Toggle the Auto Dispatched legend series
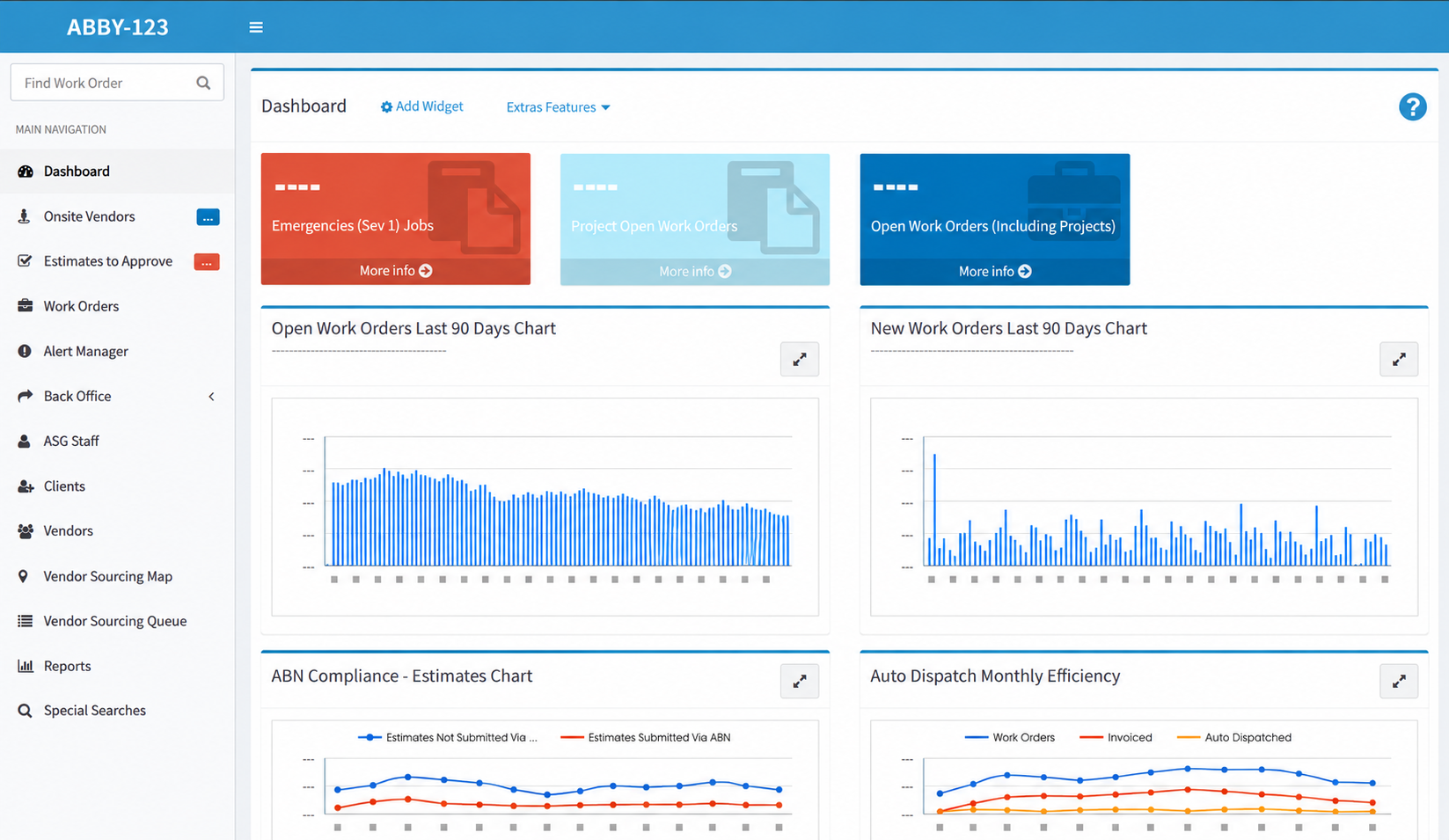 tap(1234, 737)
